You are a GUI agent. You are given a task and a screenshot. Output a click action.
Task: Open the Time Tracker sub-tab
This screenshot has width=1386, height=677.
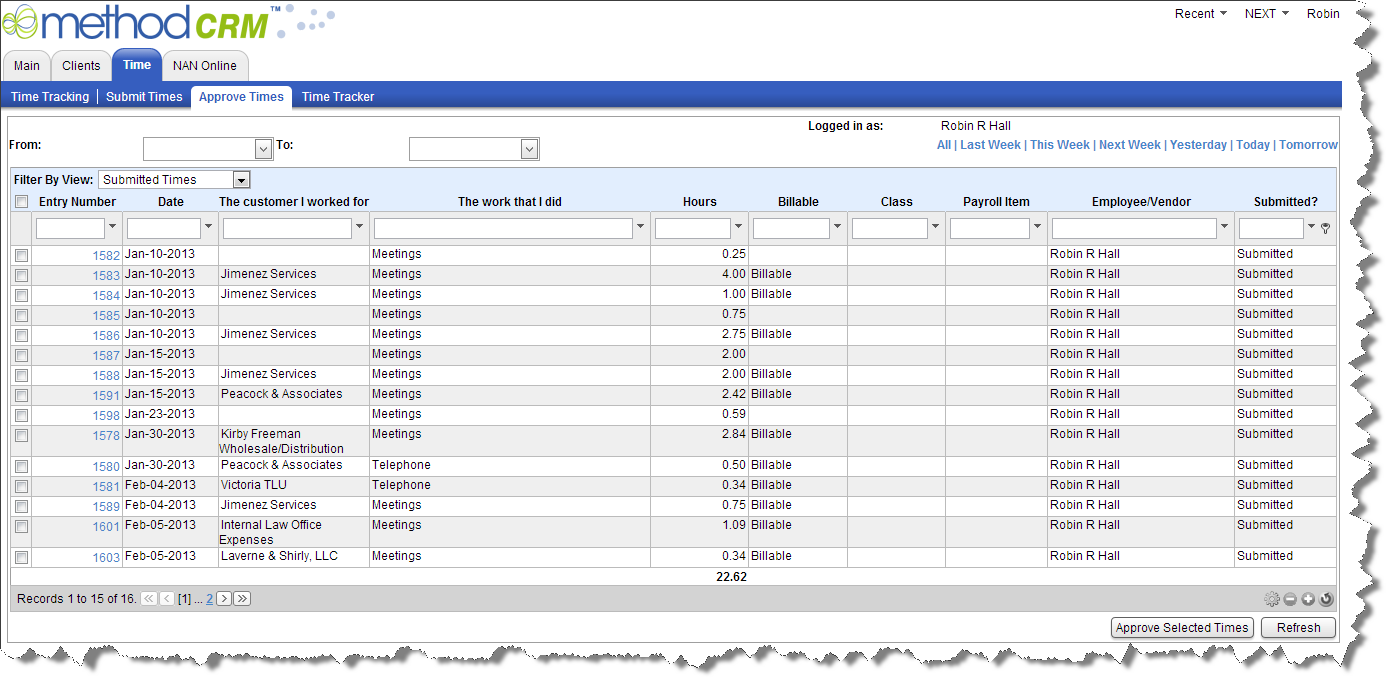pos(338,97)
